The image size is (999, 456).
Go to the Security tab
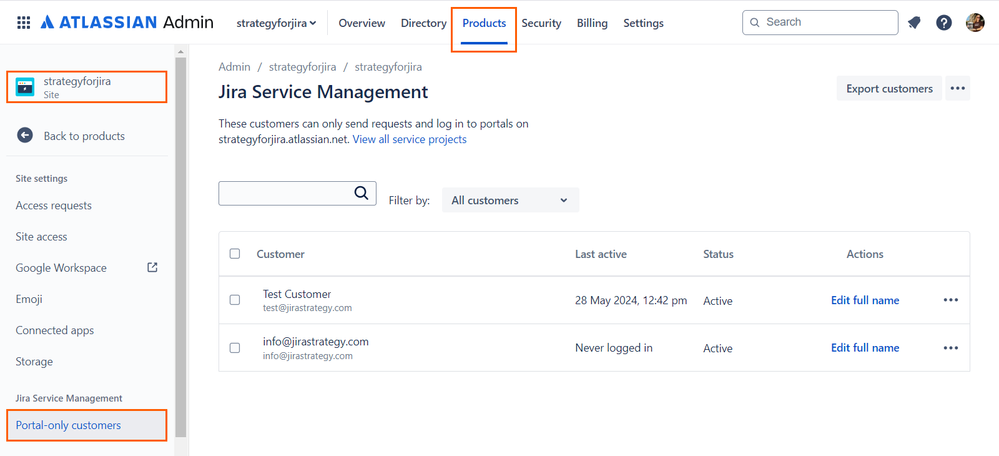click(x=542, y=23)
